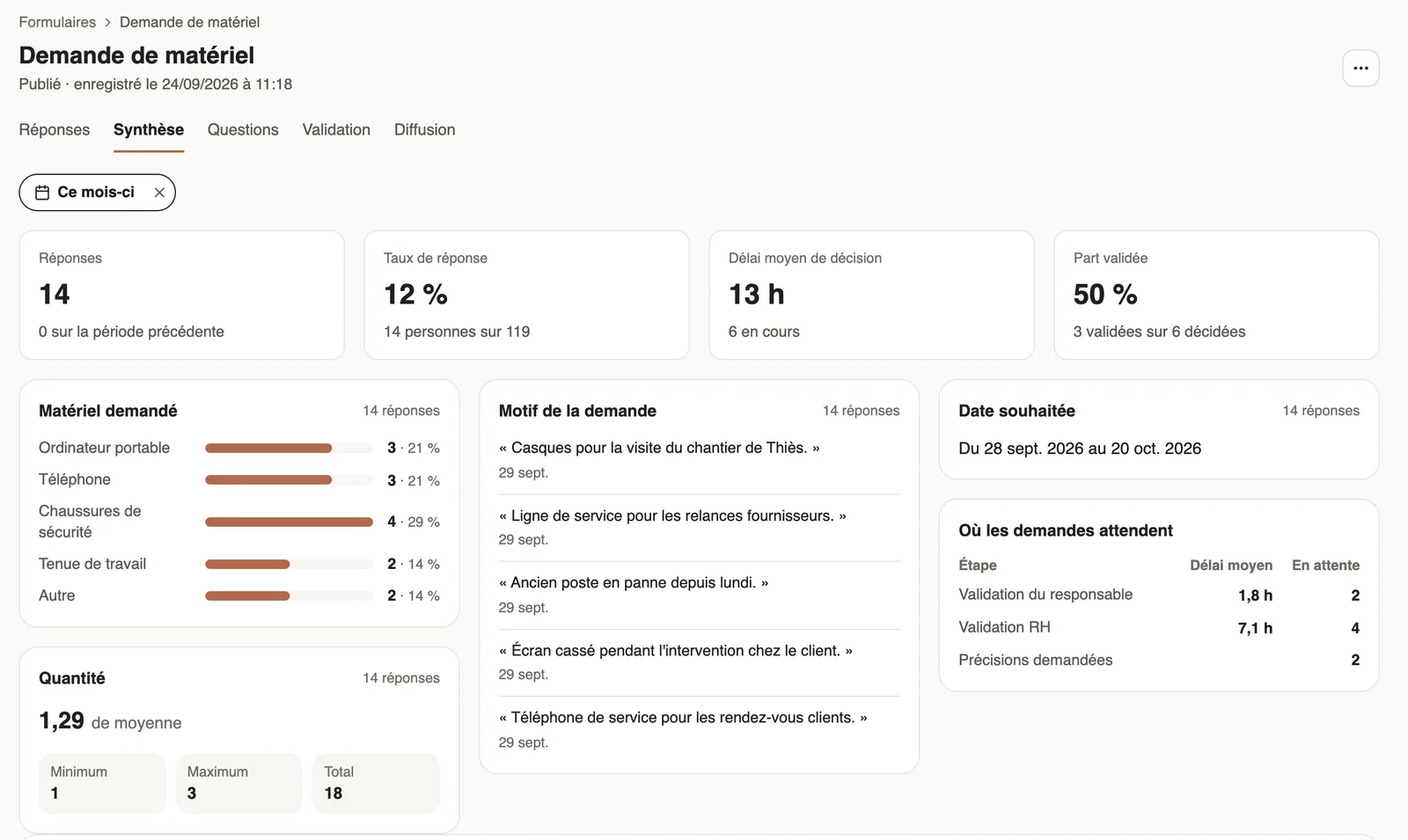Open the Délai moyen de décision card

(x=871, y=295)
